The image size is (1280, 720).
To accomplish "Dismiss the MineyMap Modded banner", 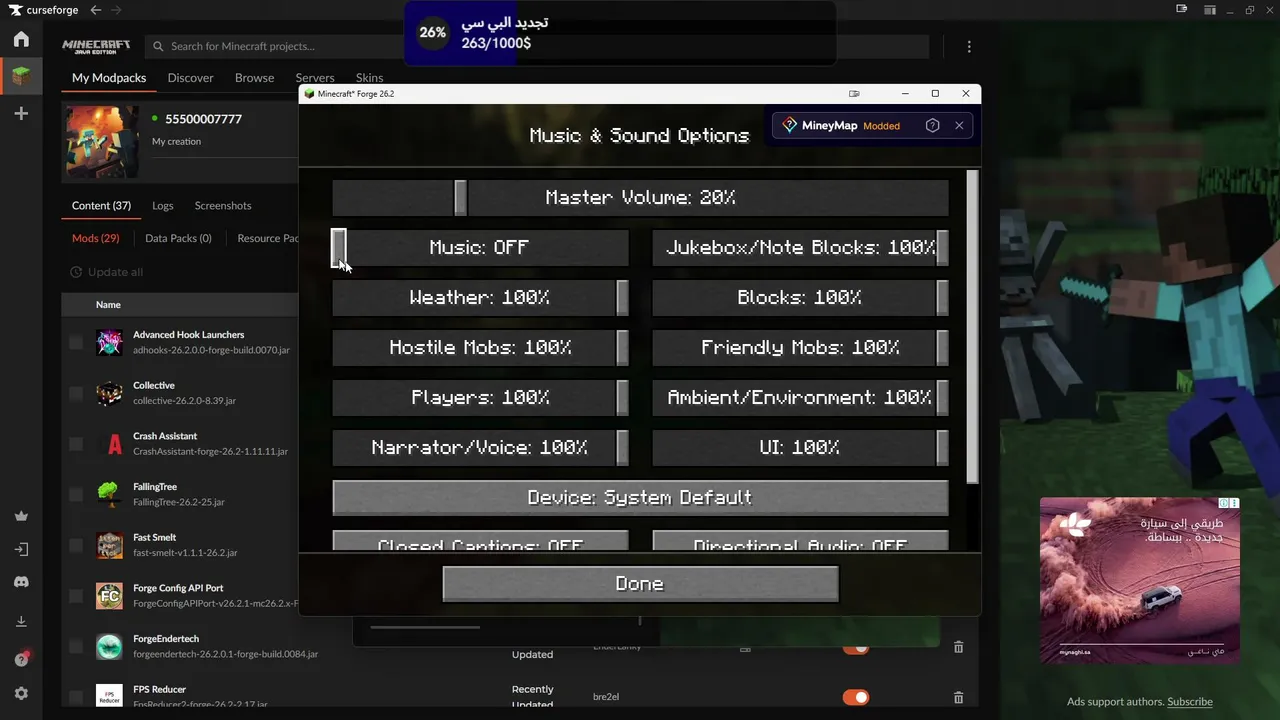I will pos(959,126).
